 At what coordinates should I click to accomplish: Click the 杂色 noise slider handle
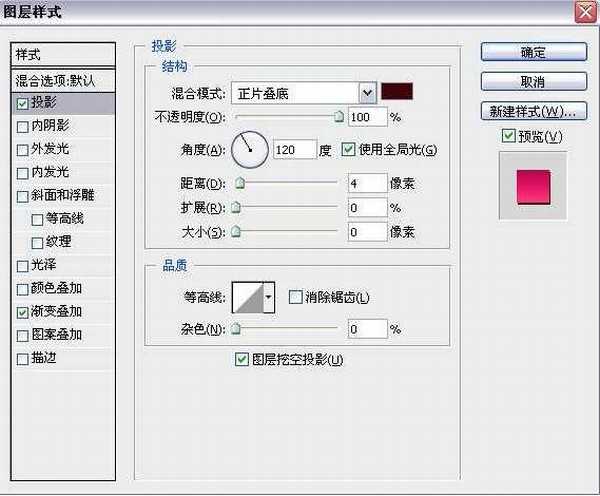coord(236,328)
